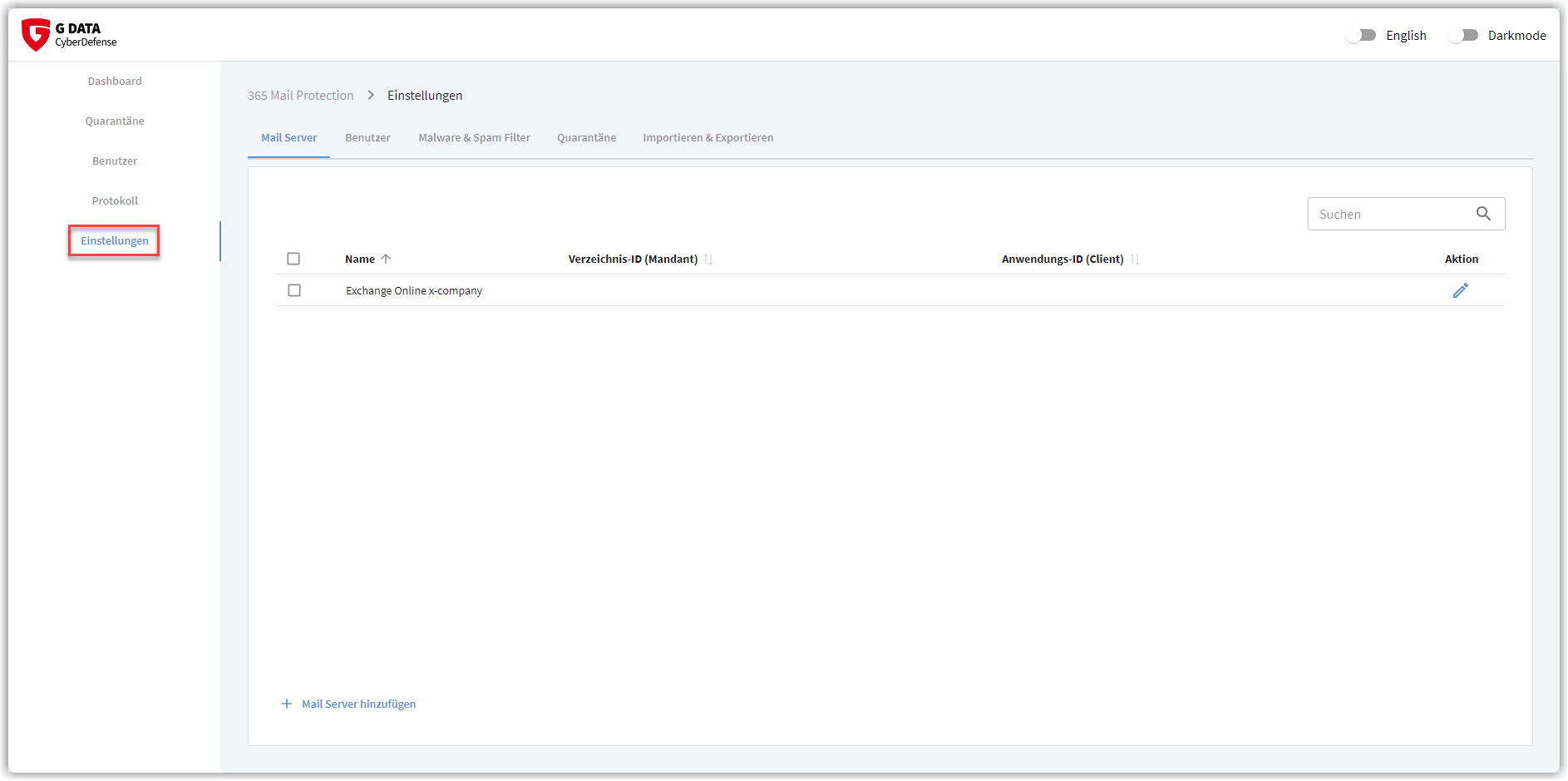1568x781 pixels.
Task: Click the Aktion column header
Action: (1462, 259)
